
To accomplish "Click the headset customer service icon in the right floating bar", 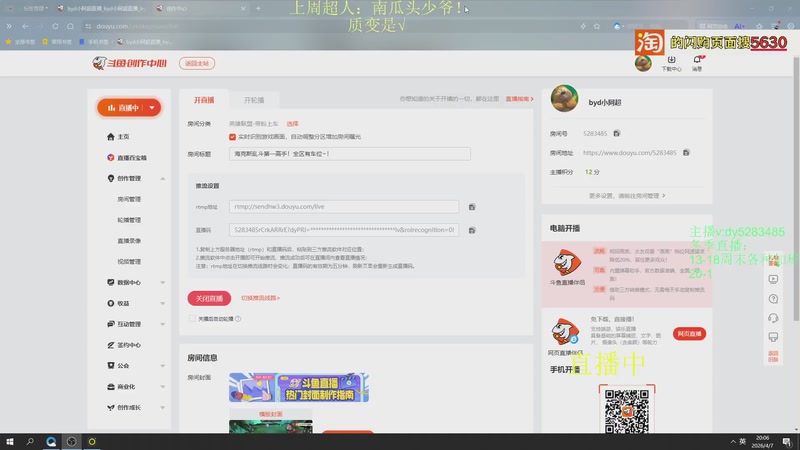I will click(x=773, y=318).
